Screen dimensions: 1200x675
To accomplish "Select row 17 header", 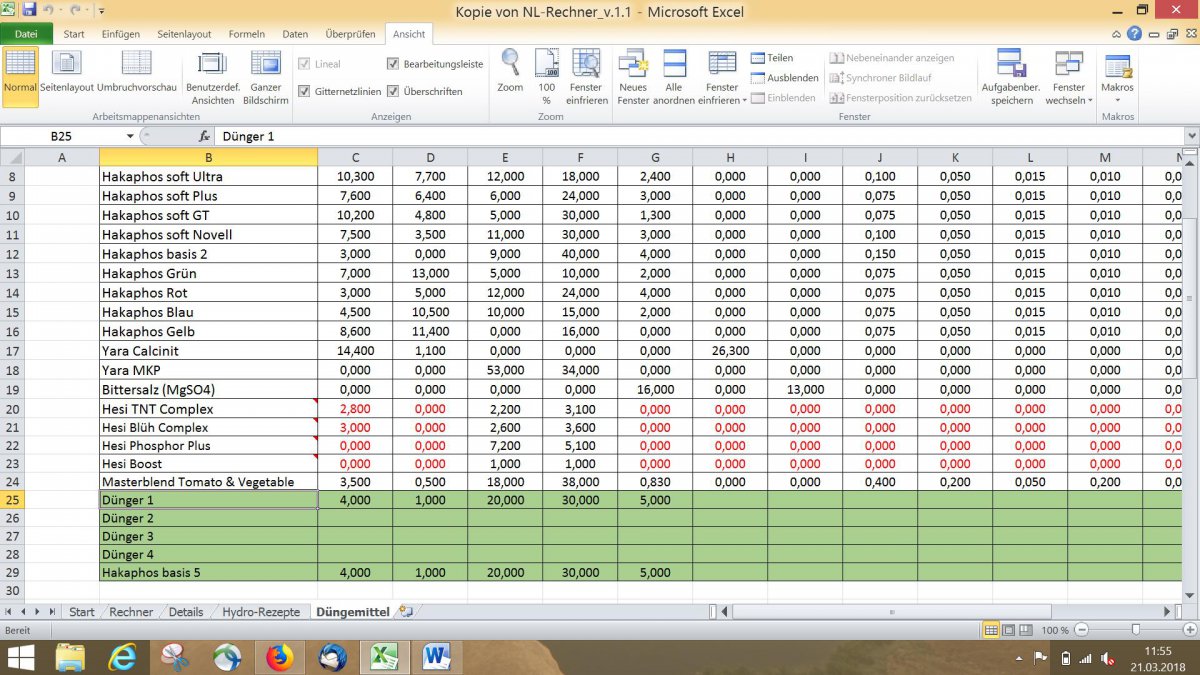I will (12, 351).
